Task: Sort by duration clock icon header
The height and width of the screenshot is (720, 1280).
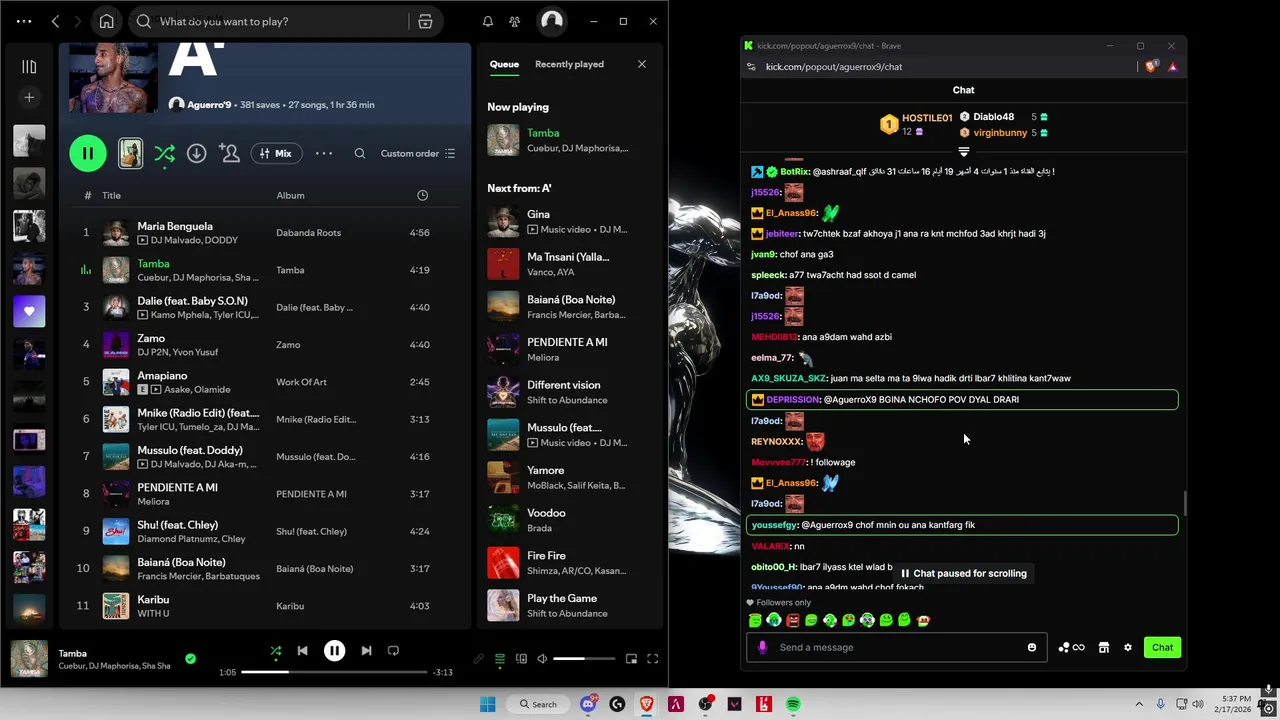Action: coord(422,195)
